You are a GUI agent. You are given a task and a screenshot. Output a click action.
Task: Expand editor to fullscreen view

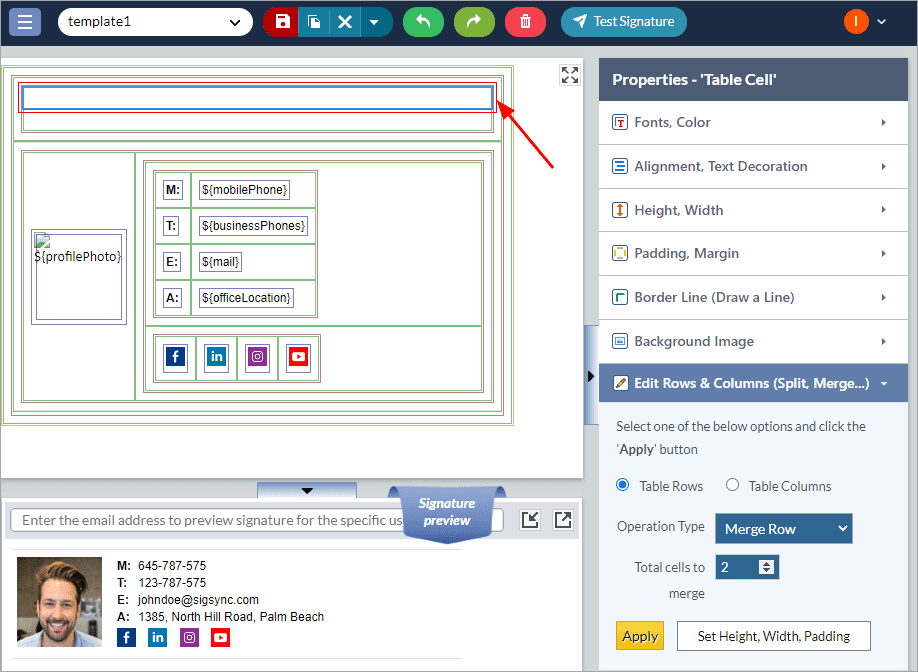pyautogui.click(x=570, y=75)
